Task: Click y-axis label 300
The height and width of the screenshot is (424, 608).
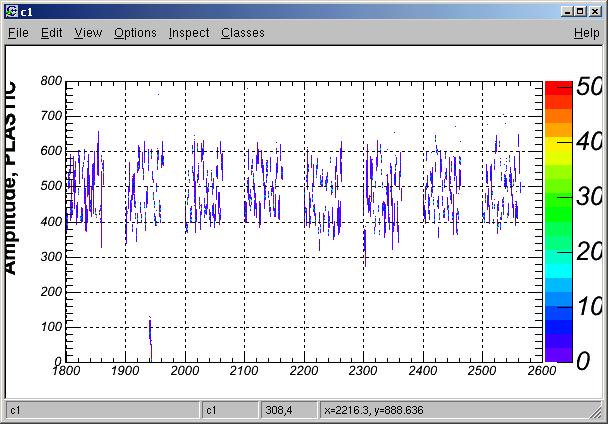Action: click(x=51, y=257)
